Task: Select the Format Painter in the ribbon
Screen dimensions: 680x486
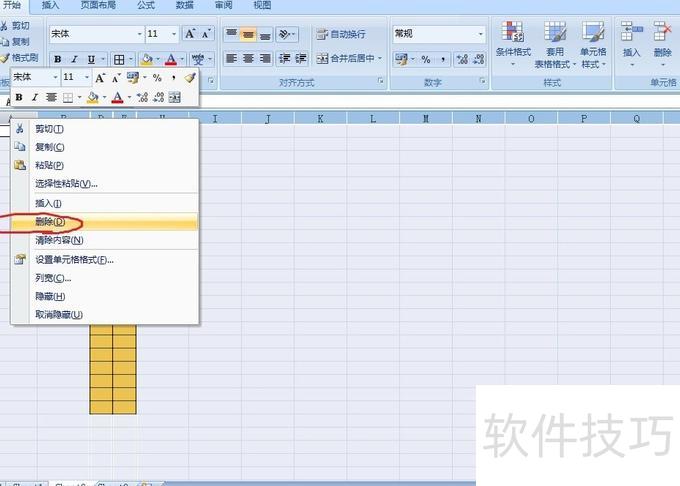Action: [x=20, y=58]
